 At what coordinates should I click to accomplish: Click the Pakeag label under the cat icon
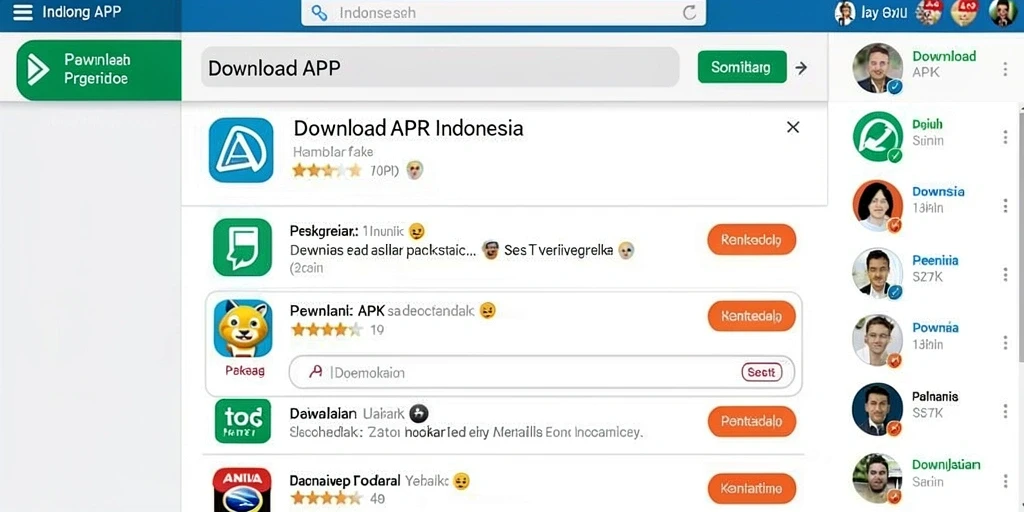pyautogui.click(x=245, y=370)
